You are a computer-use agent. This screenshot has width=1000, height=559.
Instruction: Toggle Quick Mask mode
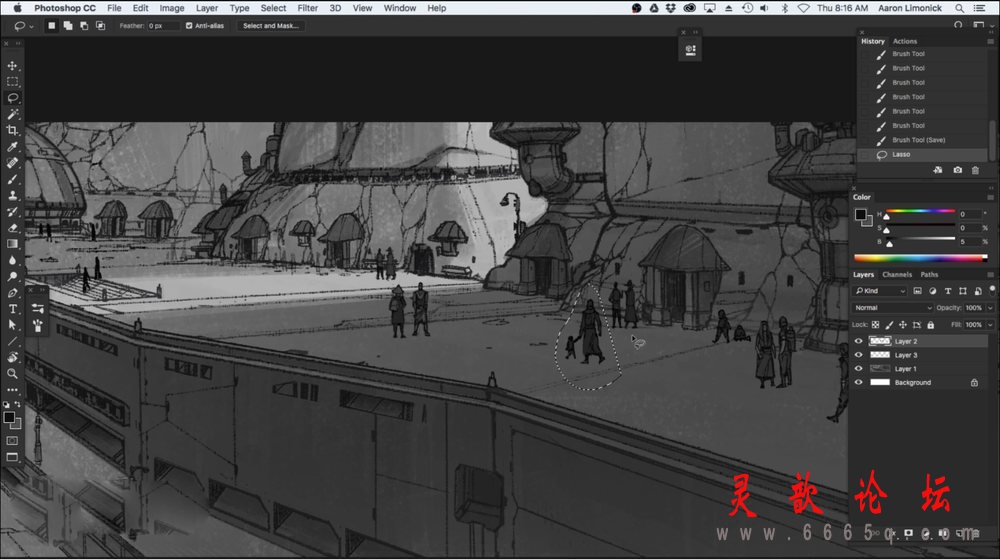pos(12,440)
